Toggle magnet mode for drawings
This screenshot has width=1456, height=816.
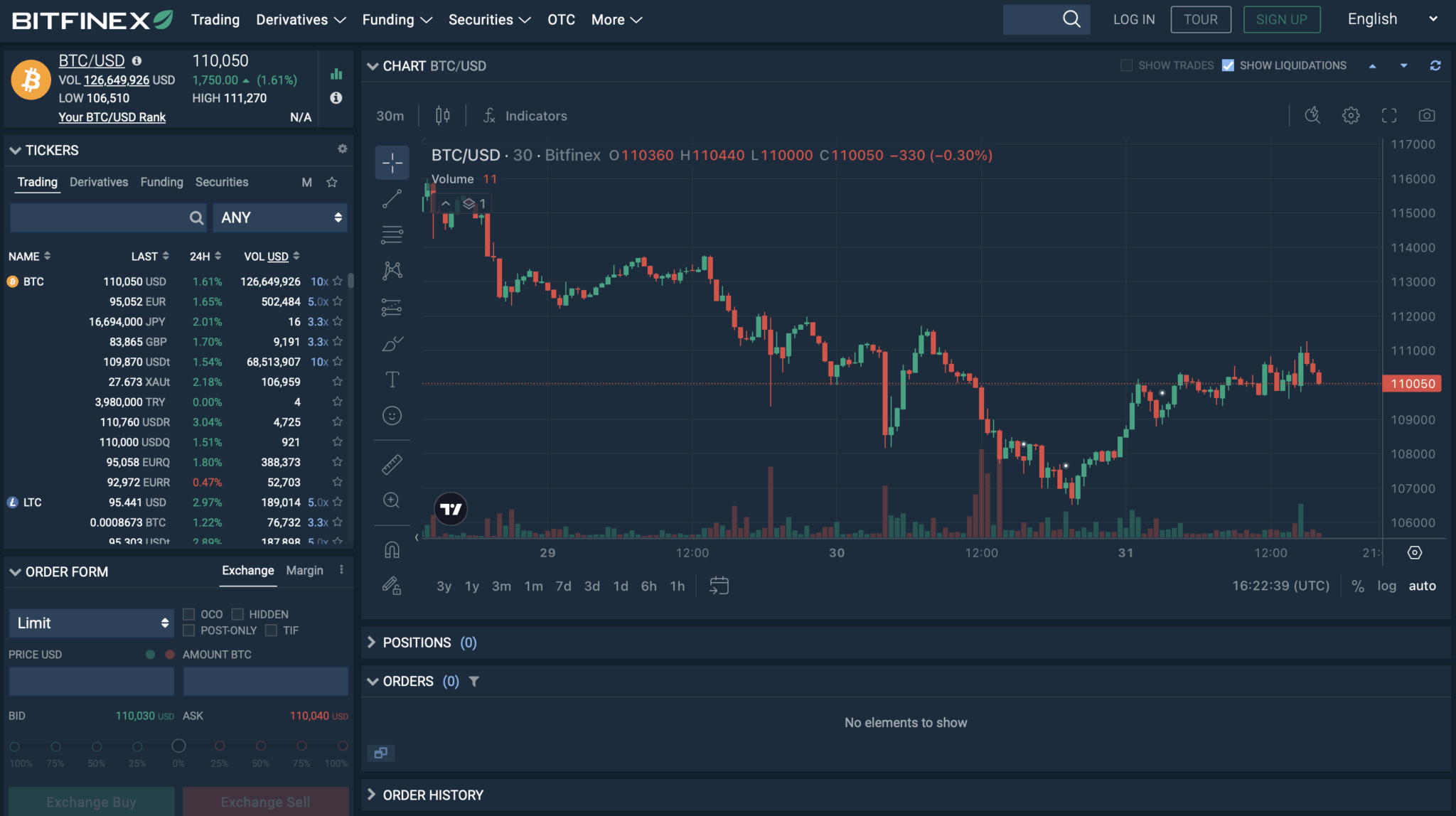point(392,549)
